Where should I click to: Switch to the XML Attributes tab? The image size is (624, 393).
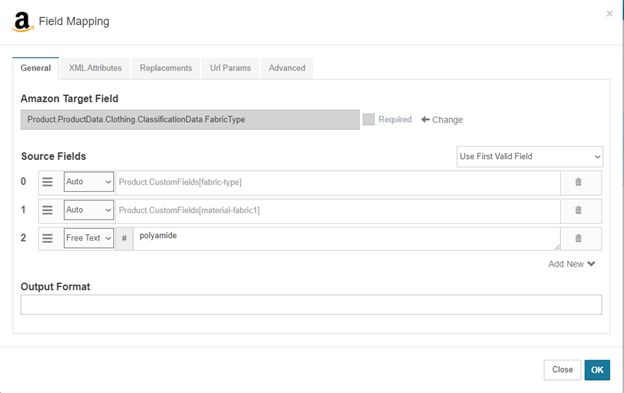pos(95,68)
